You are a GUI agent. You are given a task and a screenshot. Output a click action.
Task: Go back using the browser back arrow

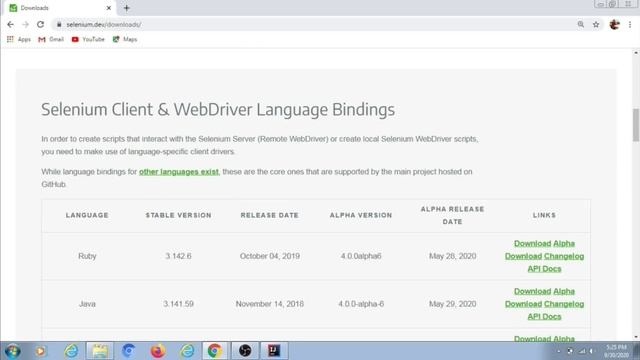[x=10, y=24]
